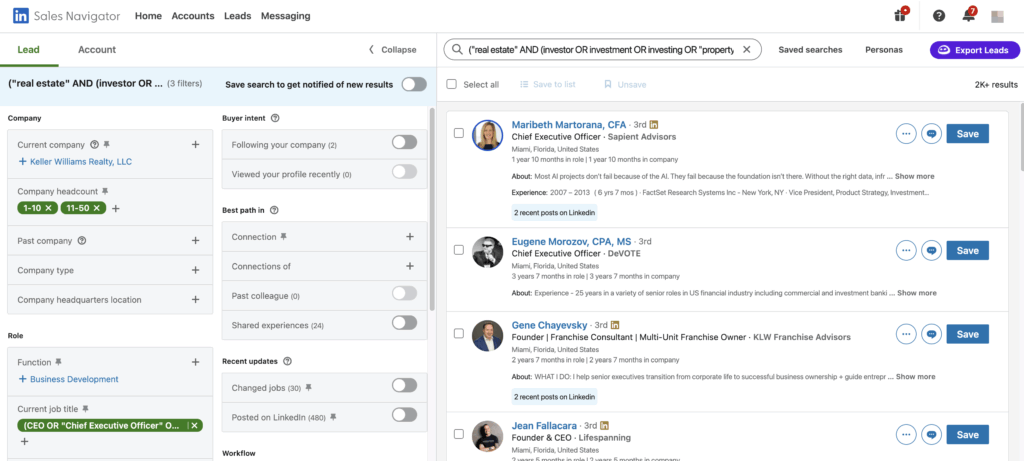Open Personas
Viewport: 1024px width, 461px height.
click(x=884, y=50)
